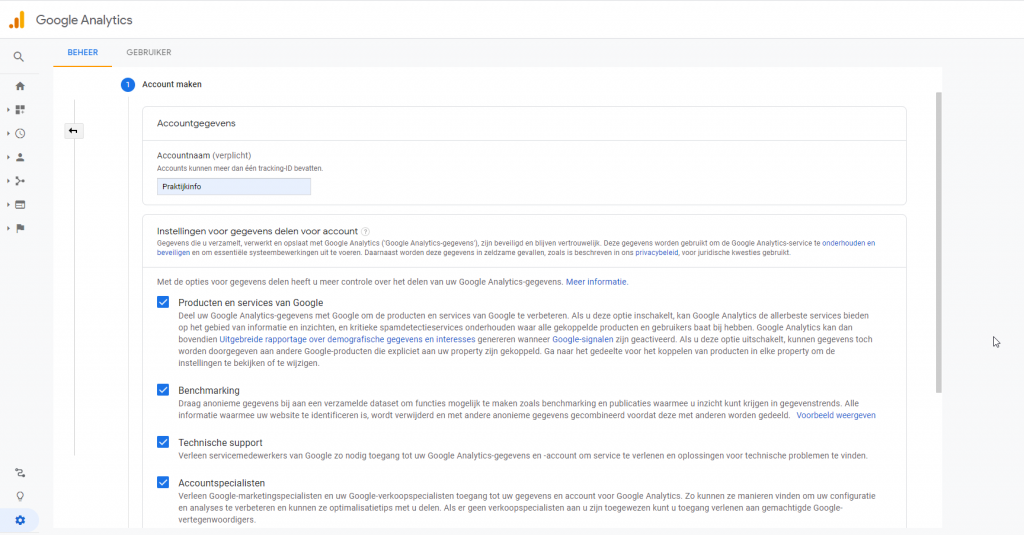
Task: Click the Accountnaam input field containing Praktijkinfo
Action: pos(234,187)
